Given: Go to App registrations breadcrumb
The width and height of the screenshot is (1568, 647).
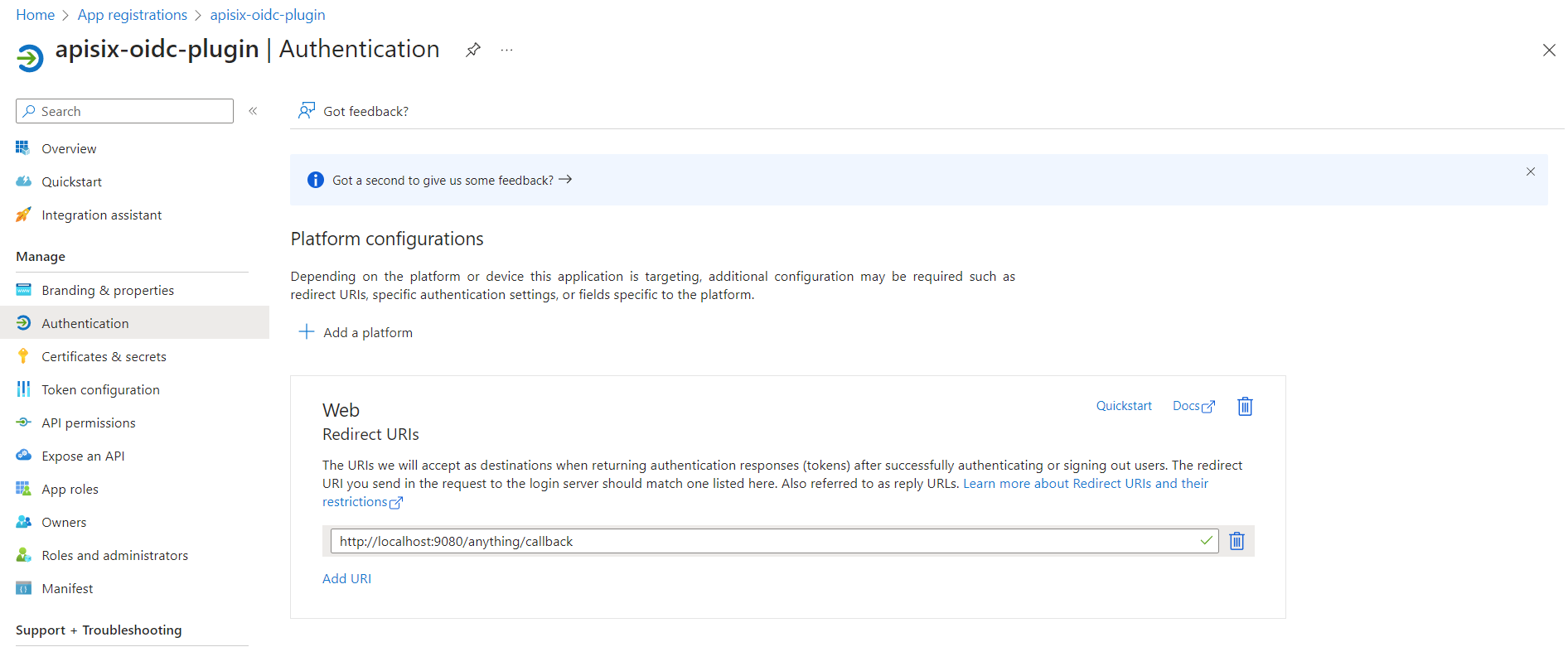Looking at the screenshot, I should pos(132,15).
